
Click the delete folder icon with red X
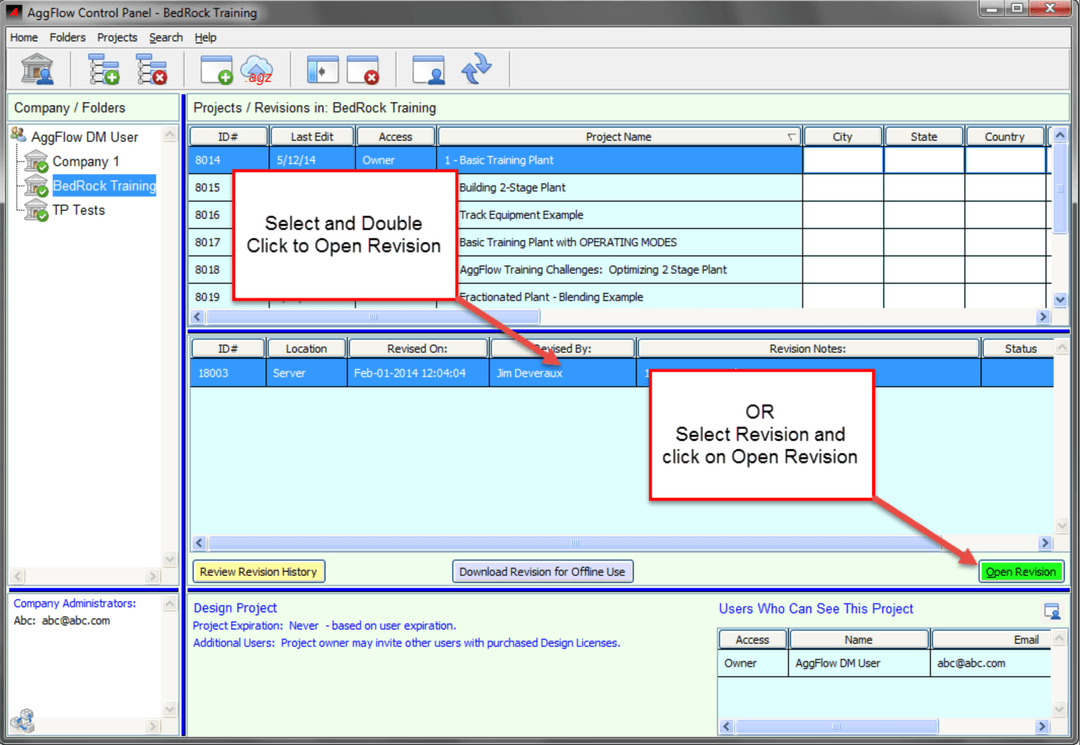tap(152, 70)
